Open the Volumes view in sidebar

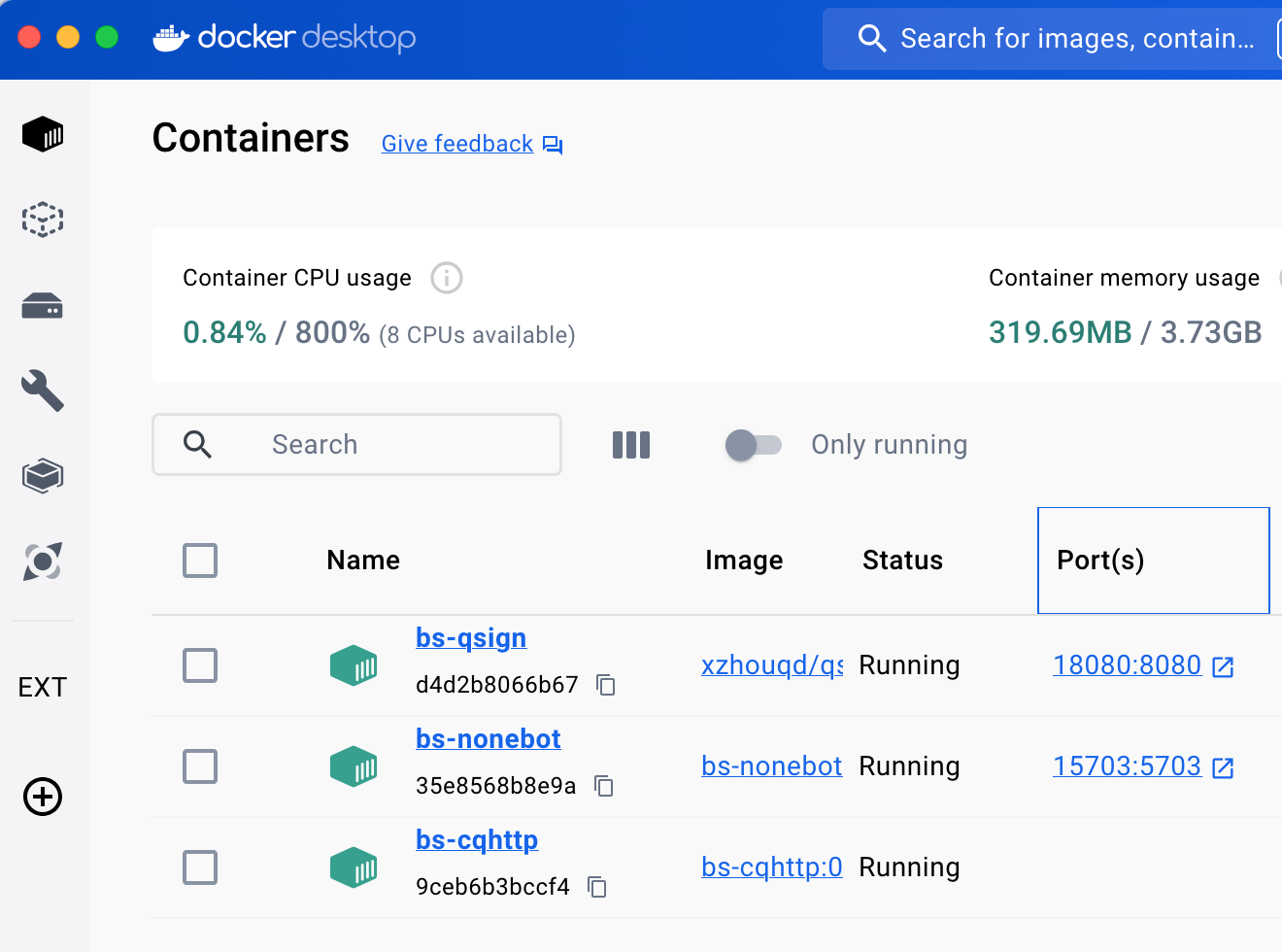(x=43, y=306)
